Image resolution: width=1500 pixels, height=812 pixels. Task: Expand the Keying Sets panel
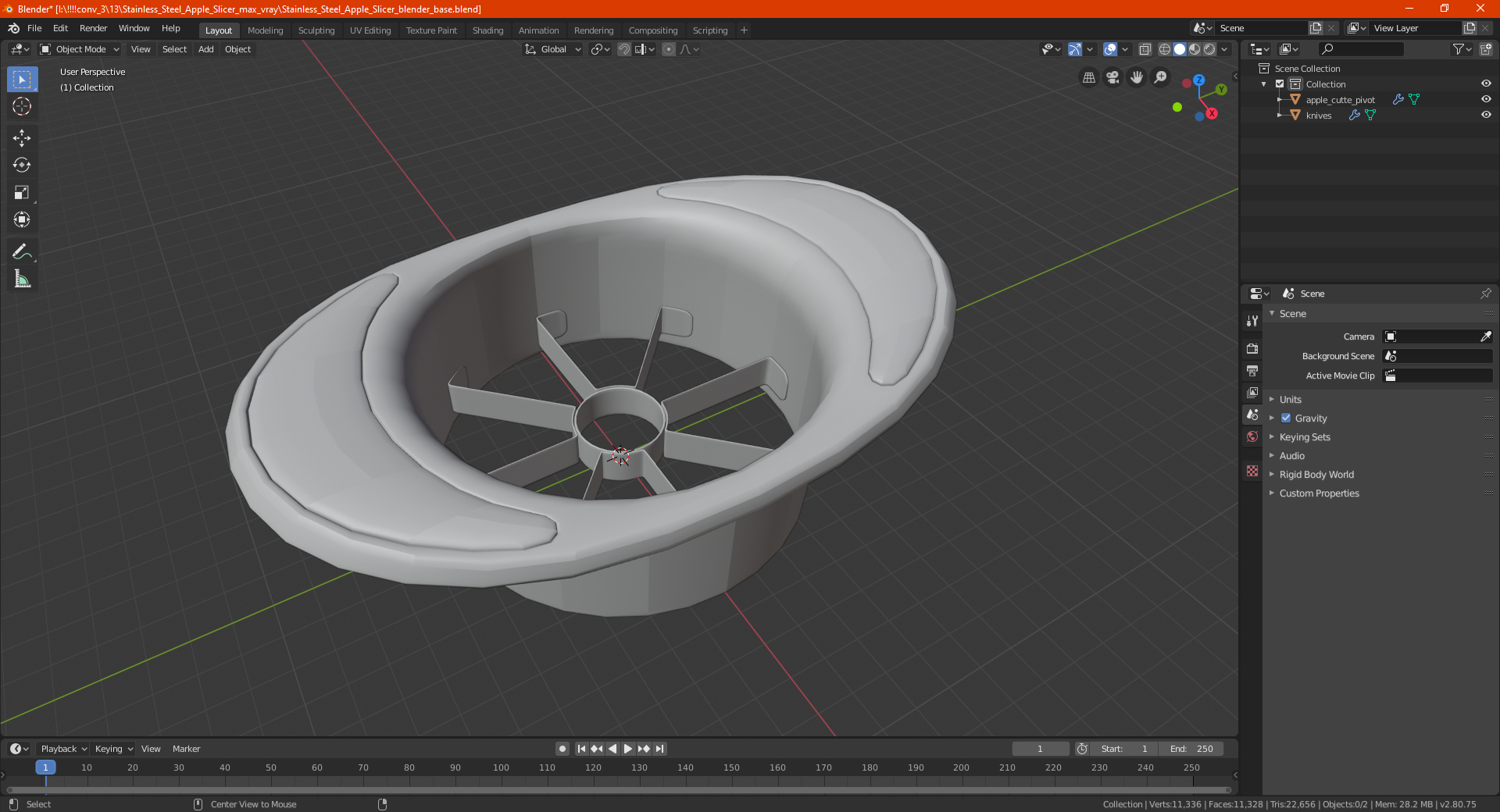pyautogui.click(x=1304, y=436)
